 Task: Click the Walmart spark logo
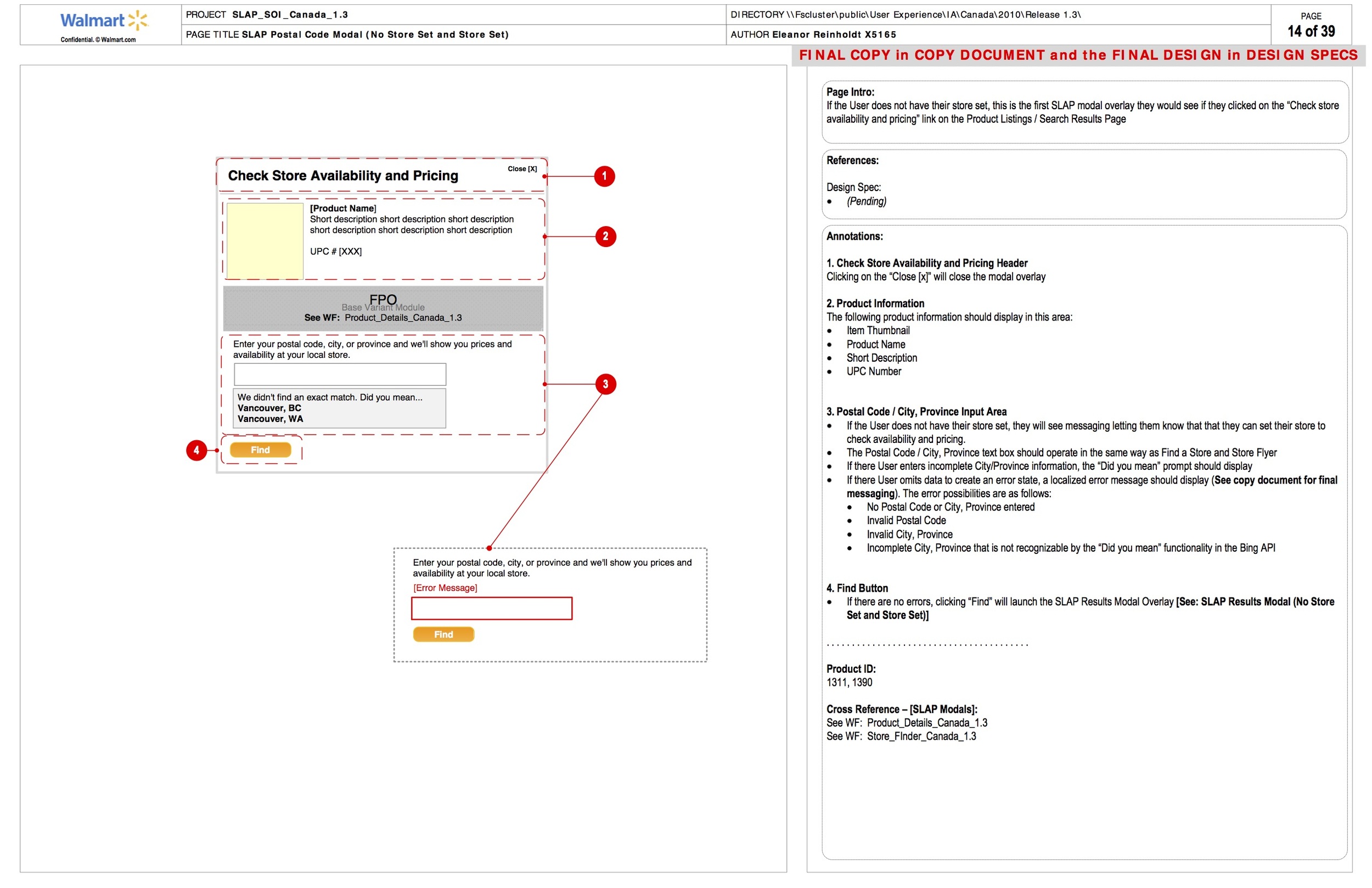click(x=138, y=20)
